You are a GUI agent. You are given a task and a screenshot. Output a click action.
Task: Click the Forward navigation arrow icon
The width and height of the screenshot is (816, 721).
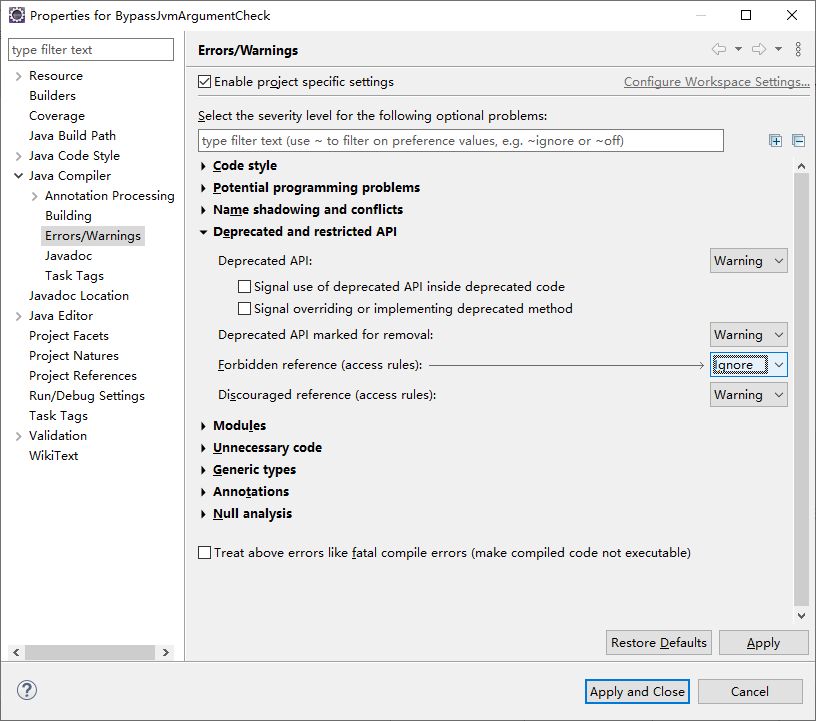(x=759, y=49)
